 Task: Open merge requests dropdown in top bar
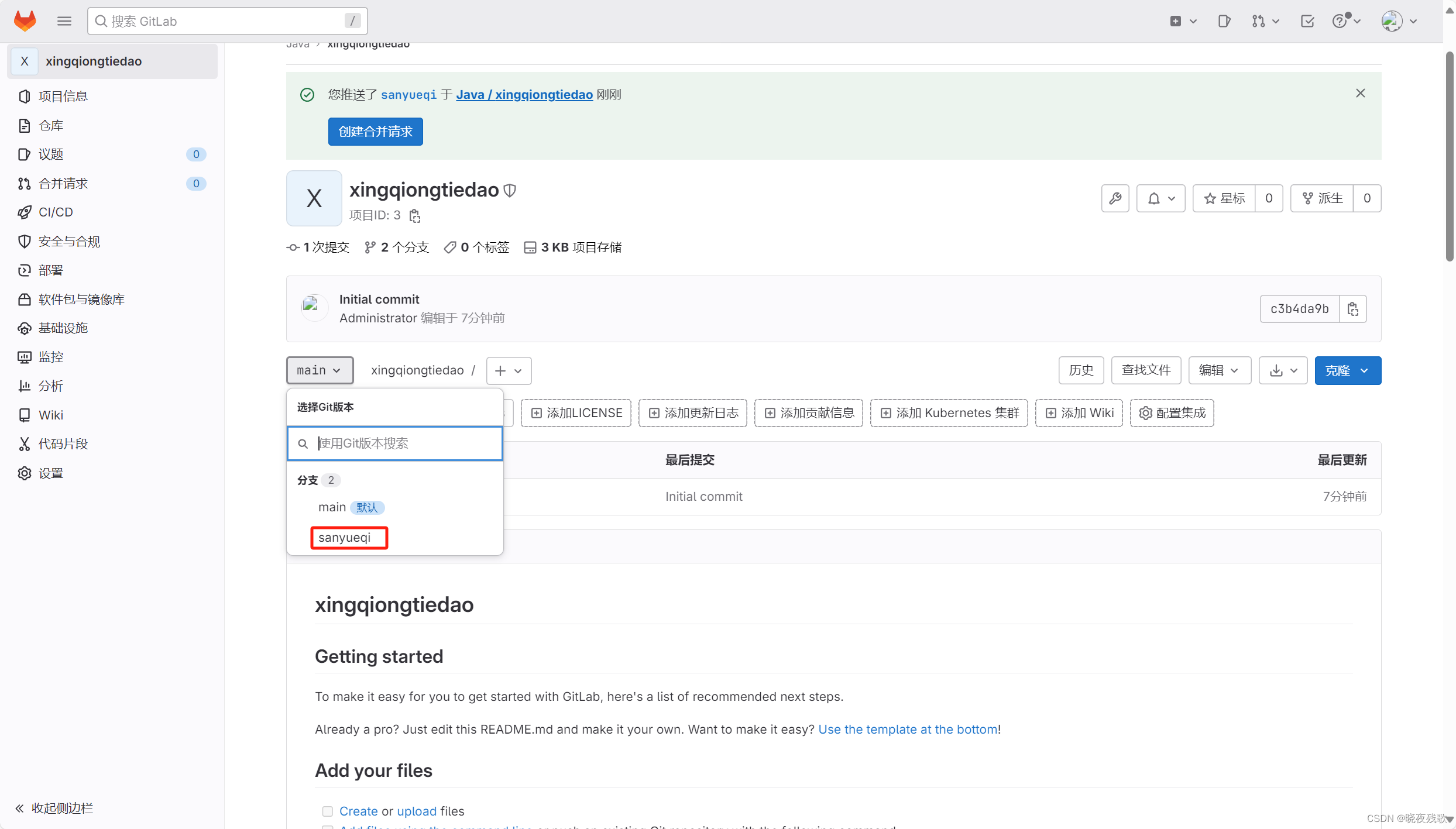click(1265, 21)
